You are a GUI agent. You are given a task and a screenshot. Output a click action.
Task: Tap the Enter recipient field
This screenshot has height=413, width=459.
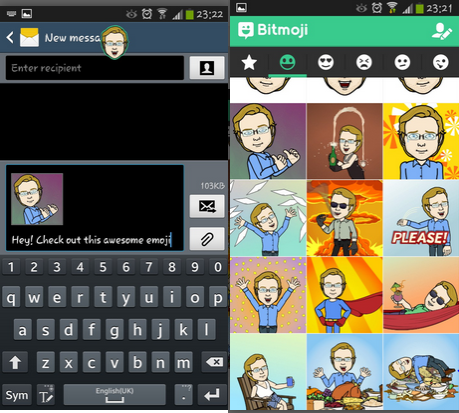95,68
